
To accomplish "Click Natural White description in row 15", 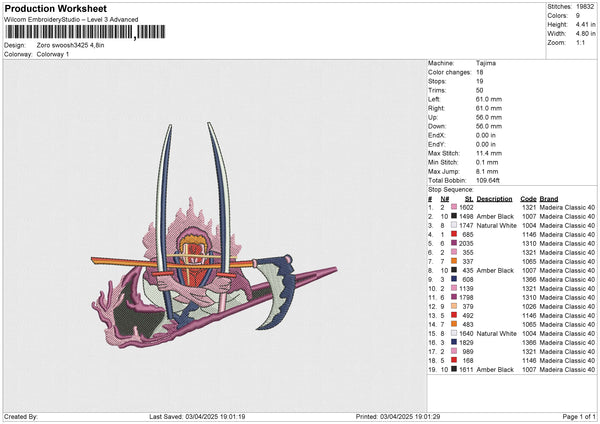I will 497,334.
